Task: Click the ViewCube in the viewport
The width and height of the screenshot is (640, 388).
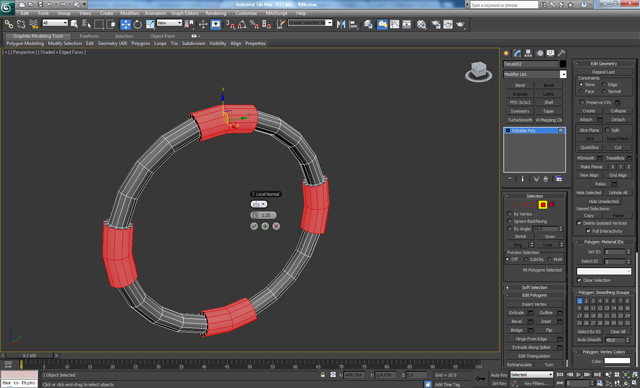Action: coord(478,71)
